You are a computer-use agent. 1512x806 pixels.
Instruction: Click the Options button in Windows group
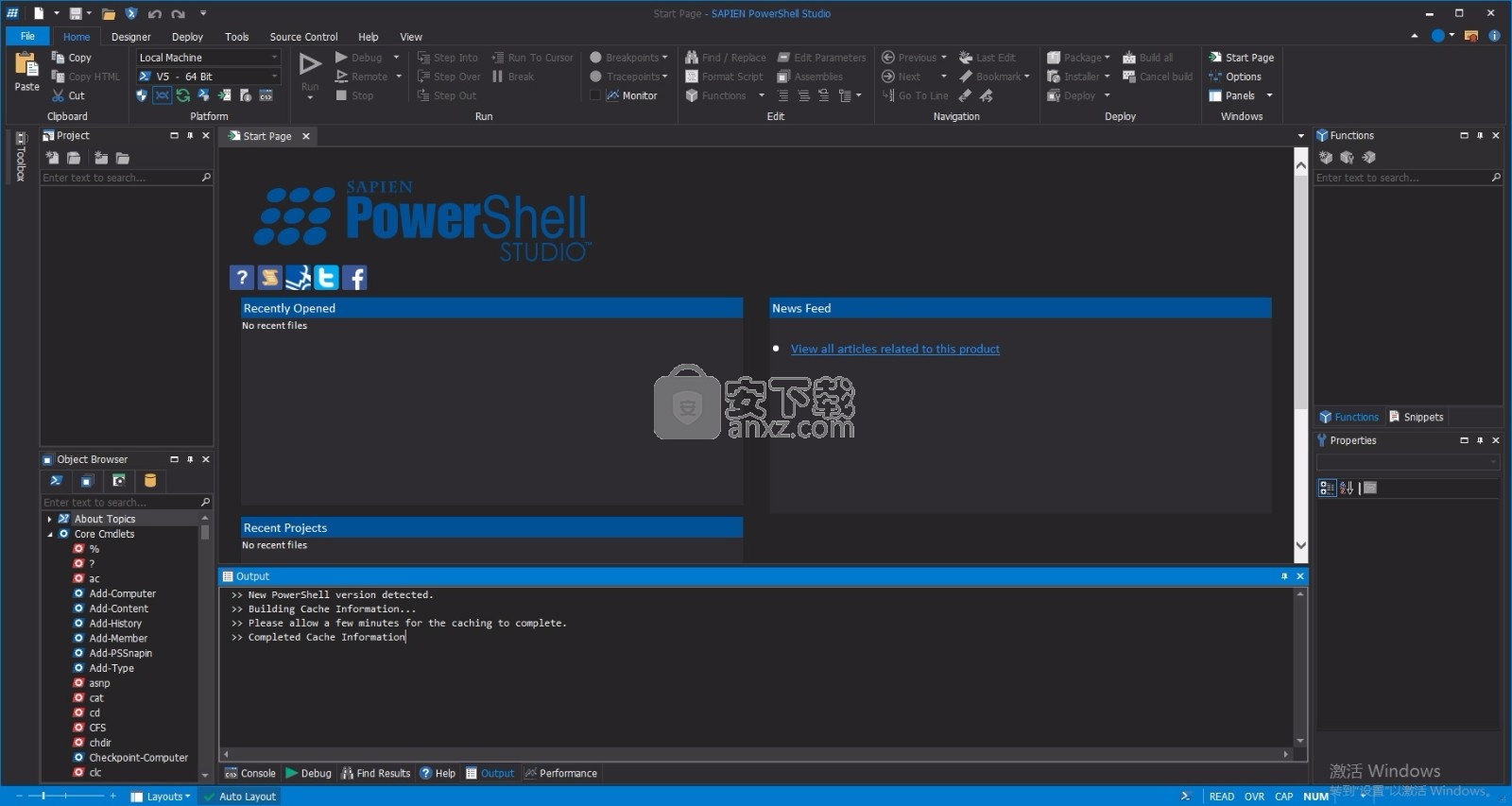(x=1235, y=77)
